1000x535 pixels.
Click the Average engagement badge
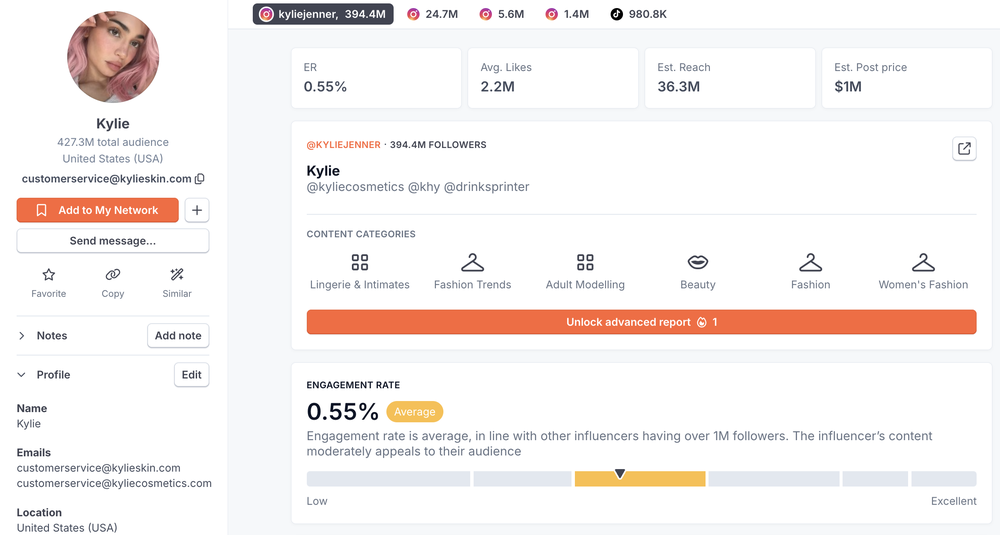[x=415, y=412]
